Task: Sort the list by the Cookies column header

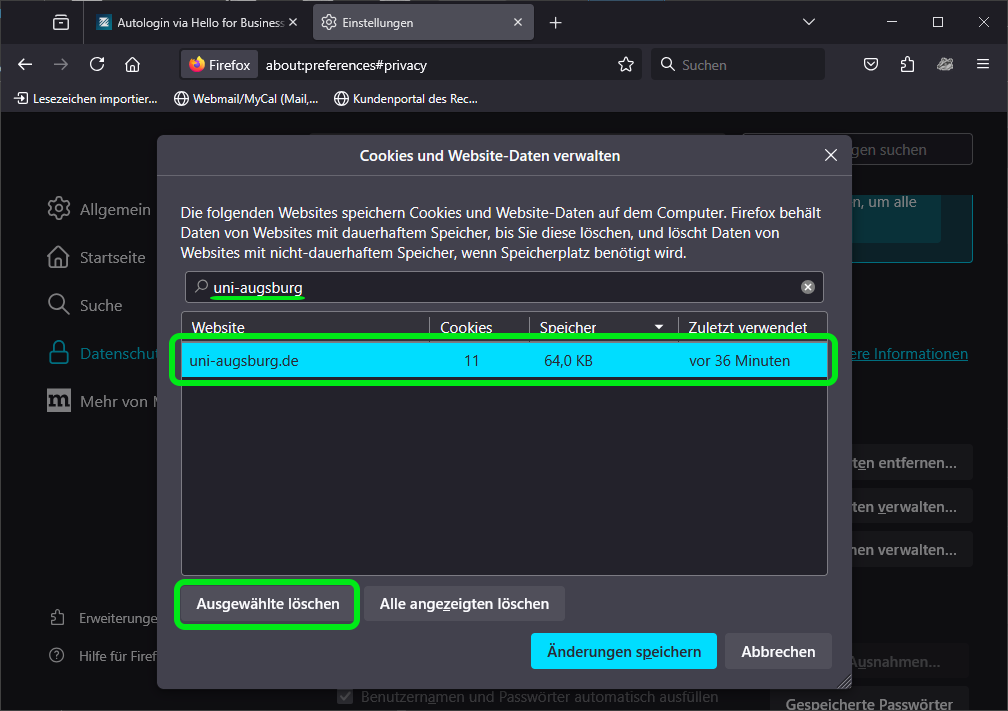Action: click(x=467, y=327)
